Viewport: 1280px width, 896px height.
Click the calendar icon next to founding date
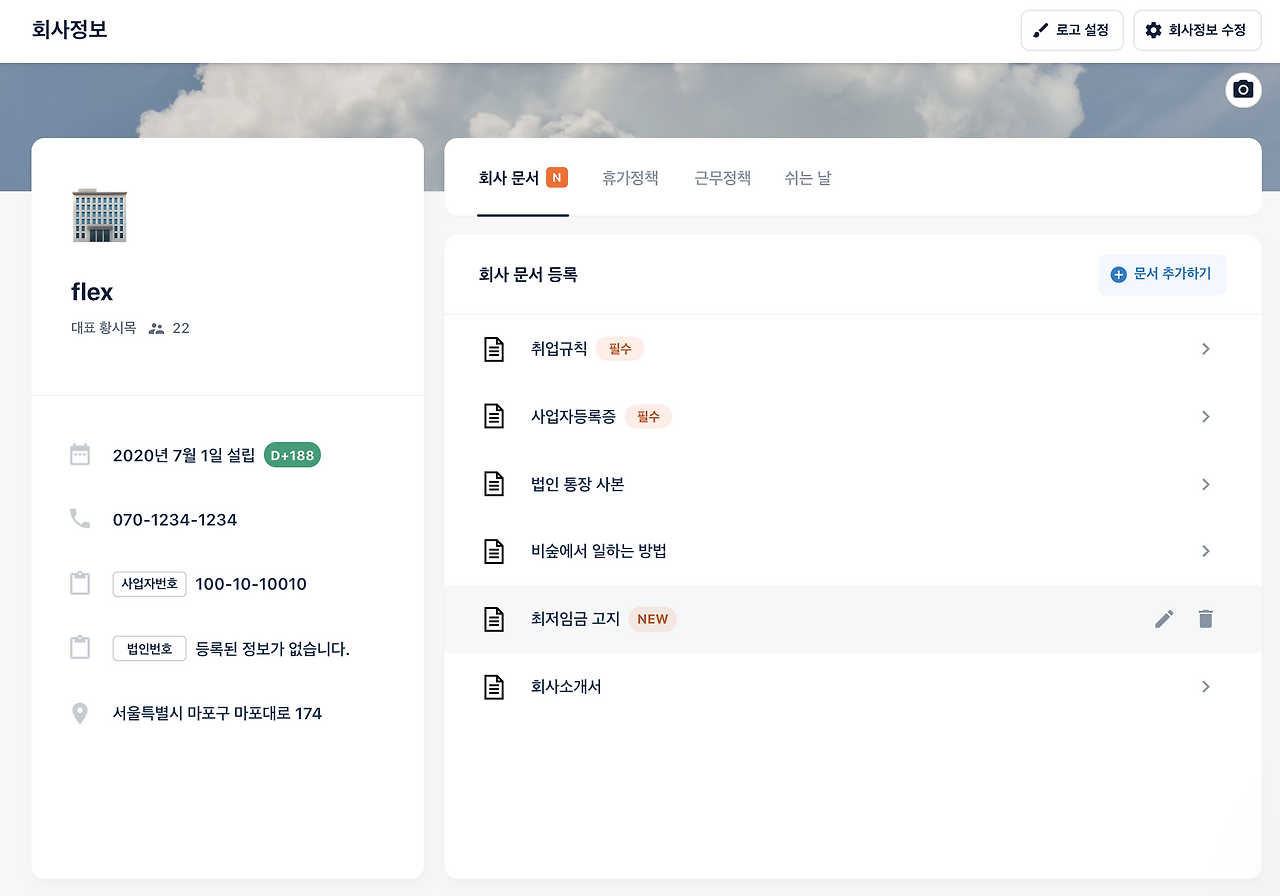tap(80, 455)
